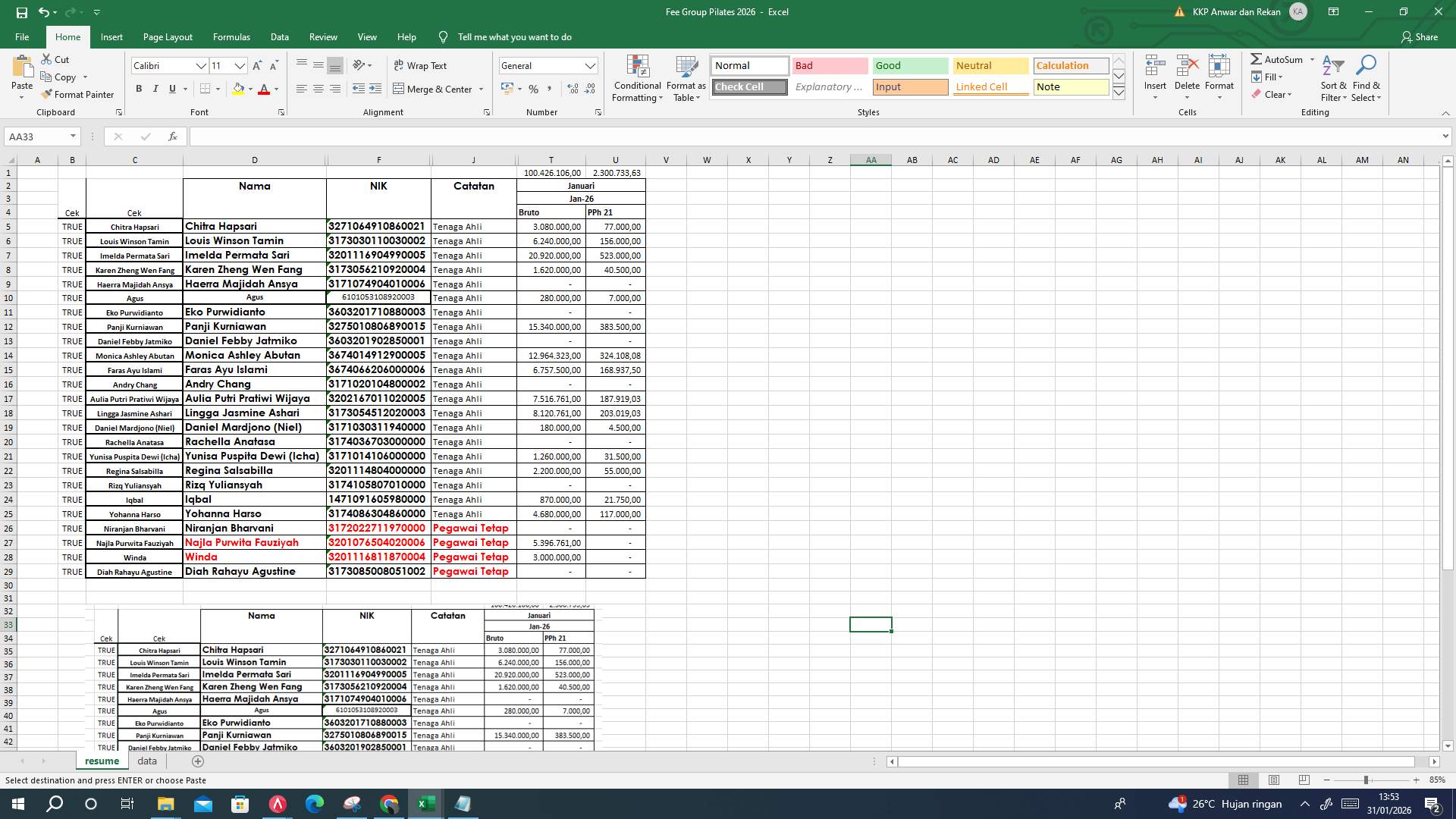Click the Merge & Center icon

[x=400, y=89]
